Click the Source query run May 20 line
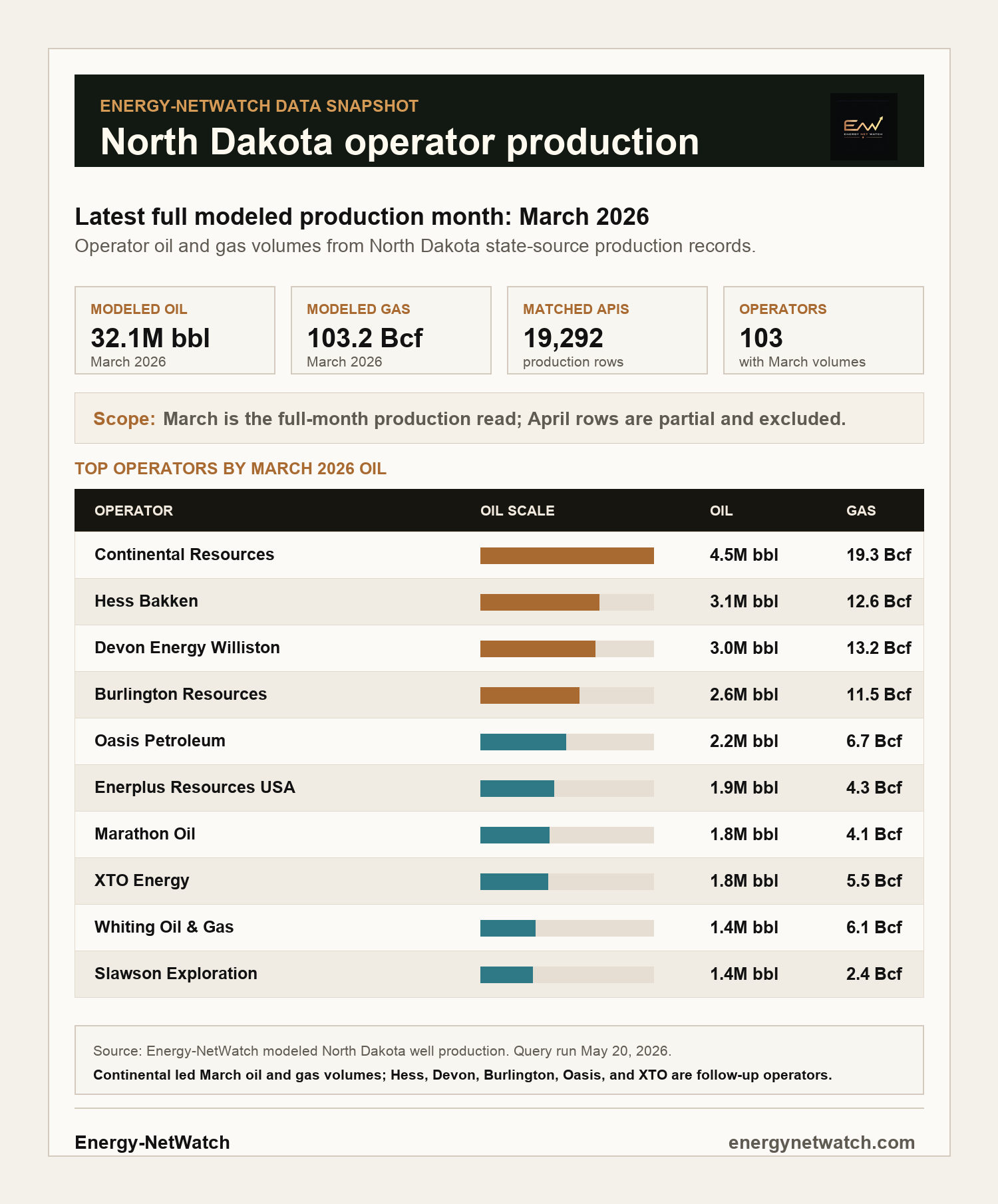This screenshot has height=1204, width=998. pyautogui.click(x=382, y=1051)
